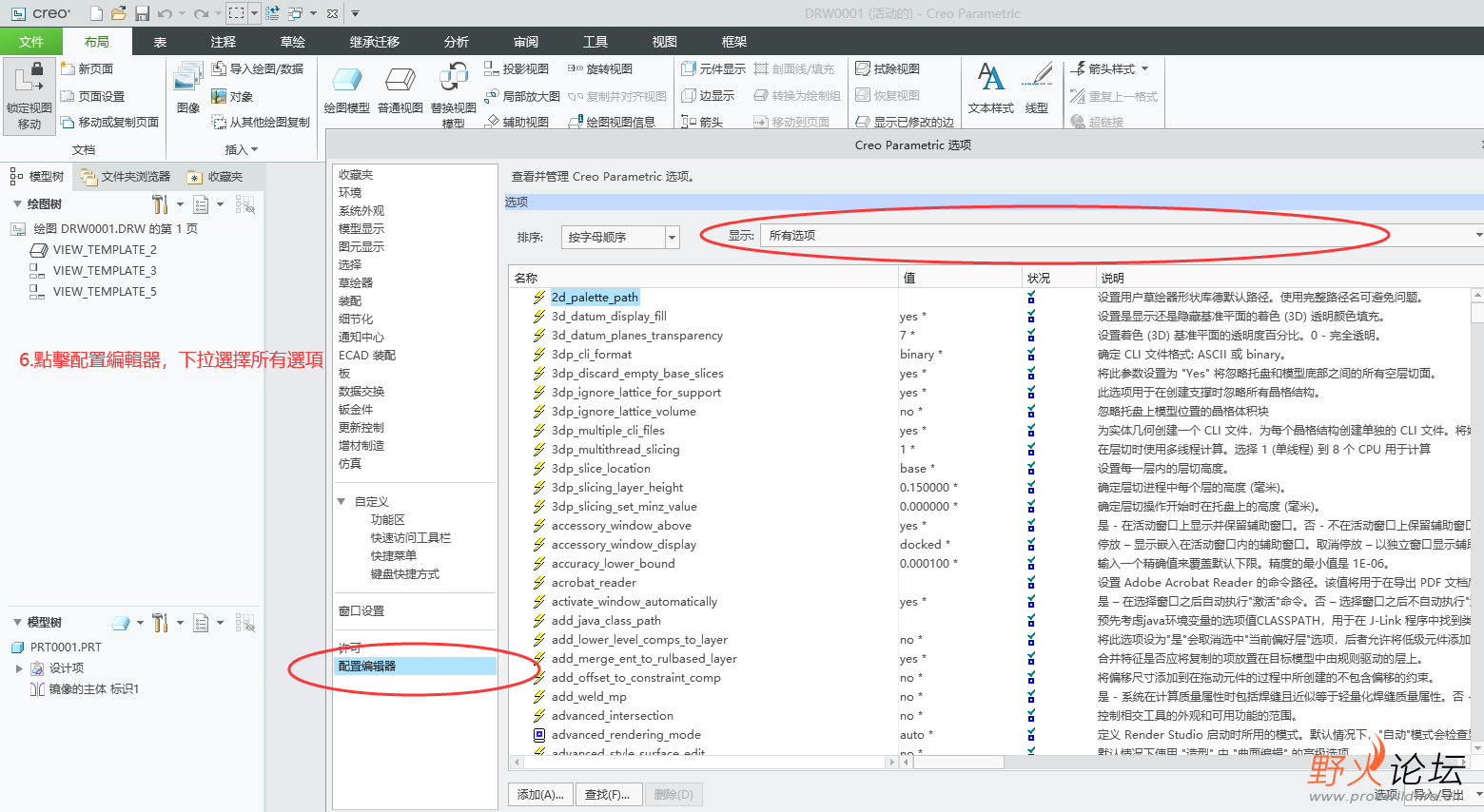The height and width of the screenshot is (812, 1484).
Task: Select 窗口设置 in options list
Action: tap(361, 611)
